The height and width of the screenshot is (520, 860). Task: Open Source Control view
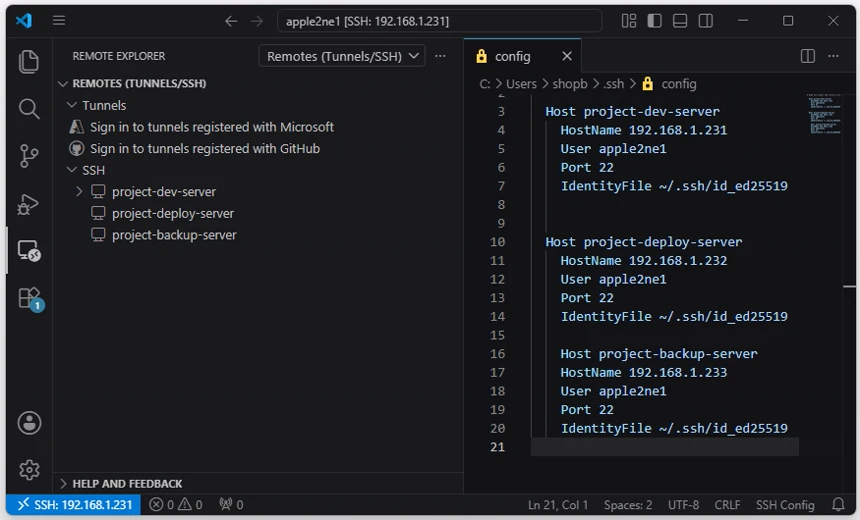[29, 156]
